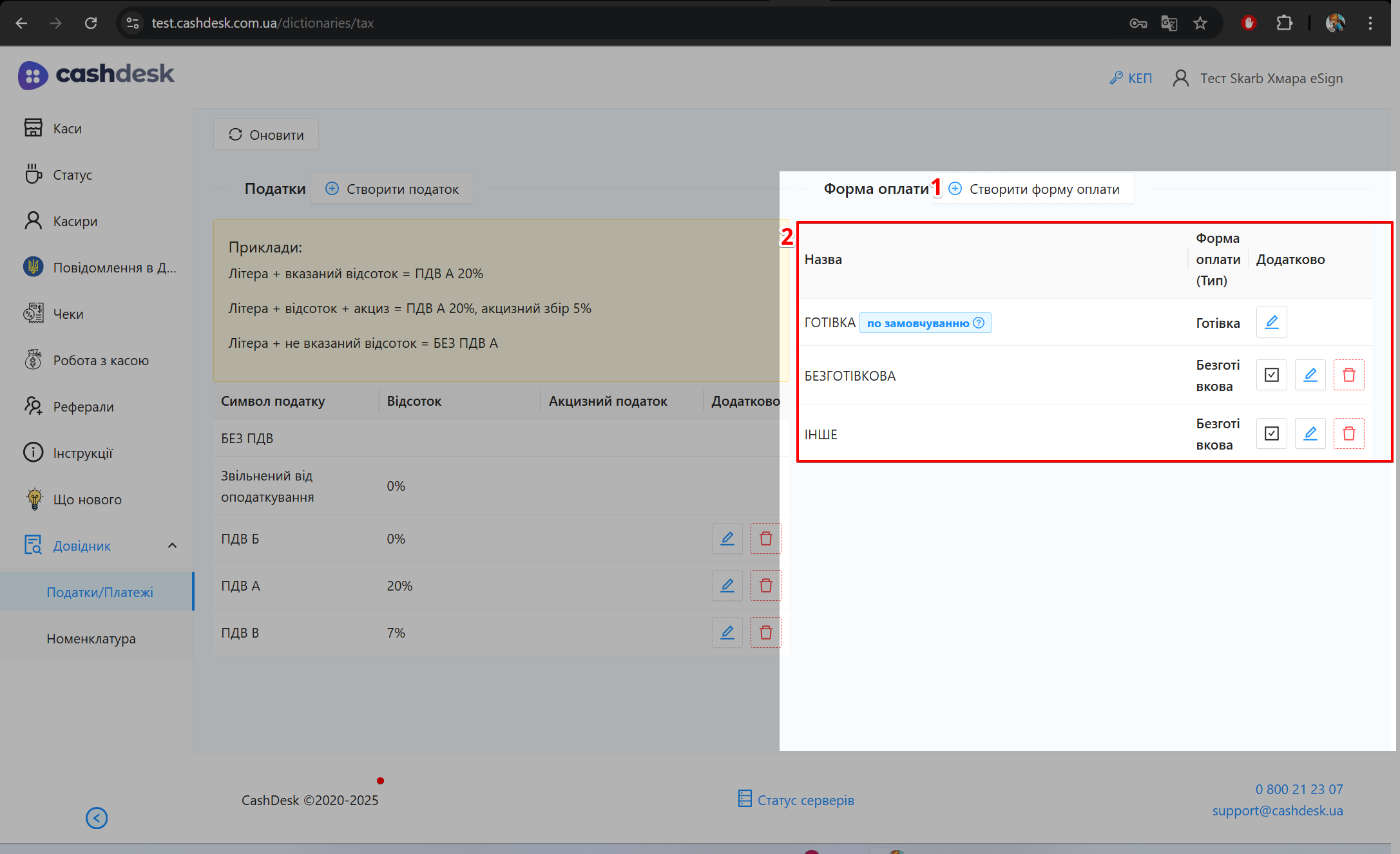Set БЕЗГОТІВКОВА as default via checkbox
1400x854 pixels.
[1271, 375]
